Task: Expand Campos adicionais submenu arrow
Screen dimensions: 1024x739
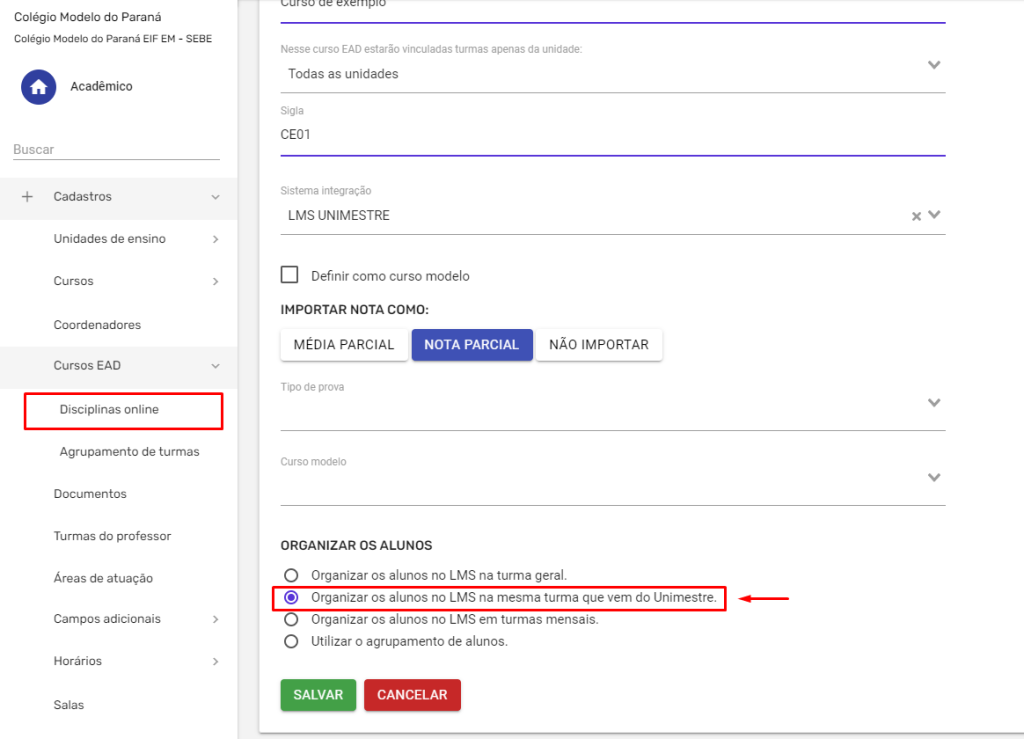Action: 215,619
